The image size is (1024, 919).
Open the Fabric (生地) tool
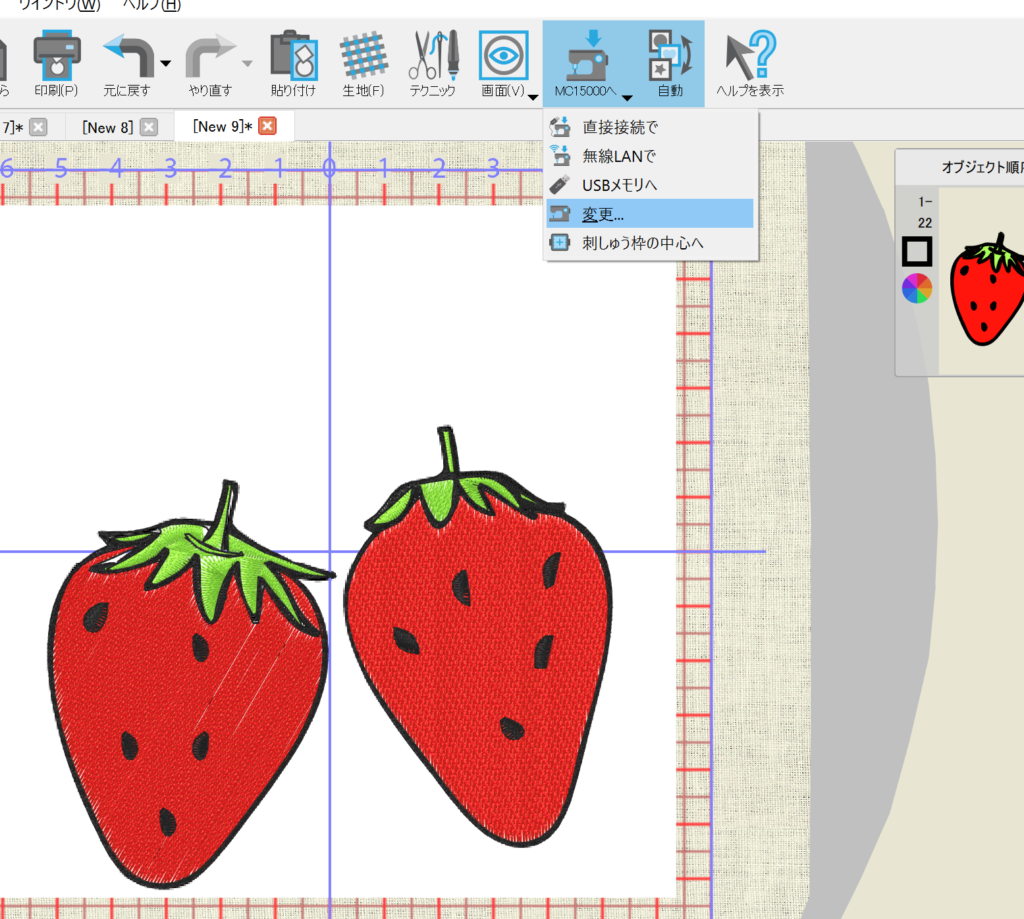tap(363, 56)
